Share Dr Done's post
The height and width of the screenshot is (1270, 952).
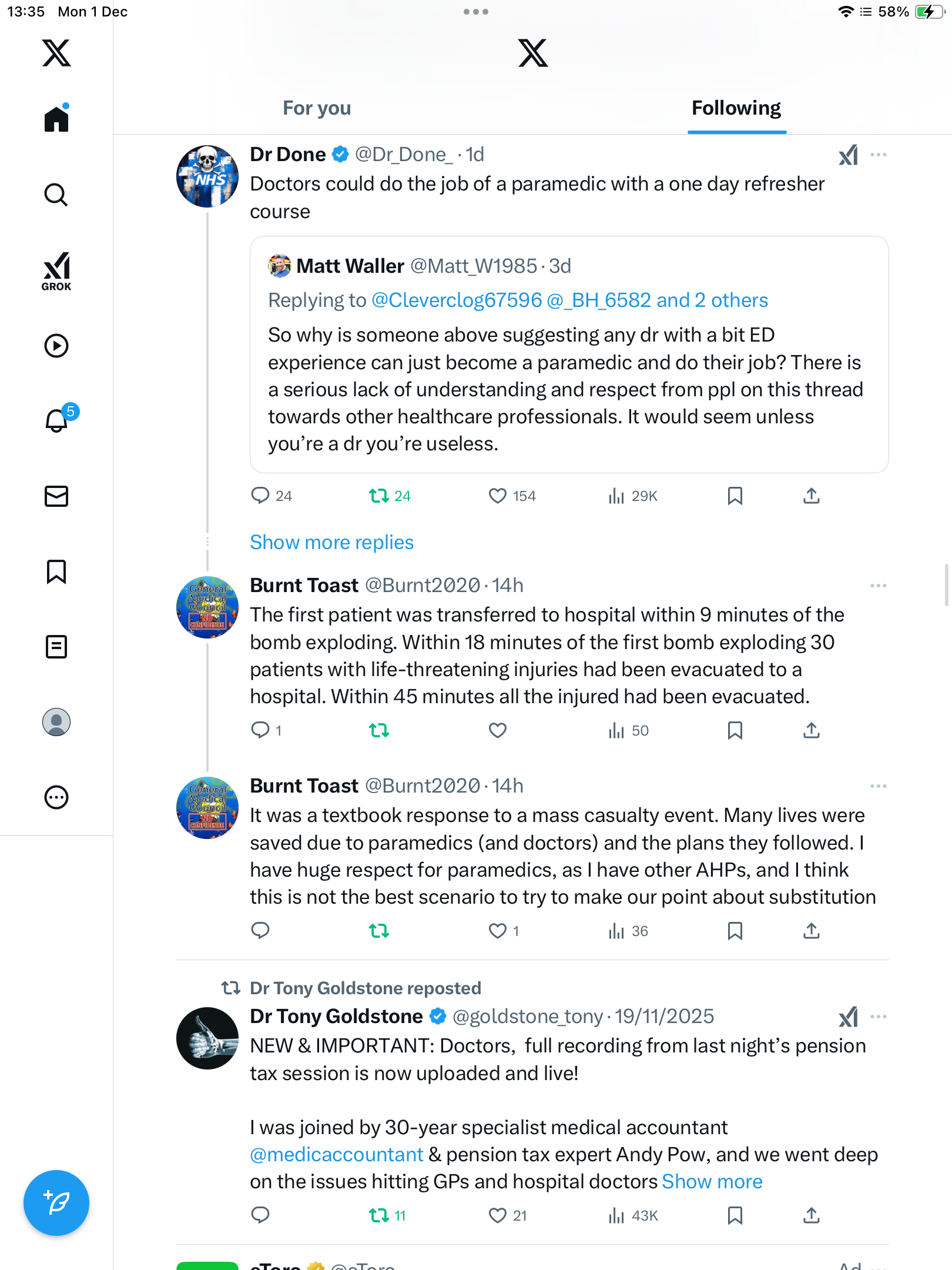point(812,496)
